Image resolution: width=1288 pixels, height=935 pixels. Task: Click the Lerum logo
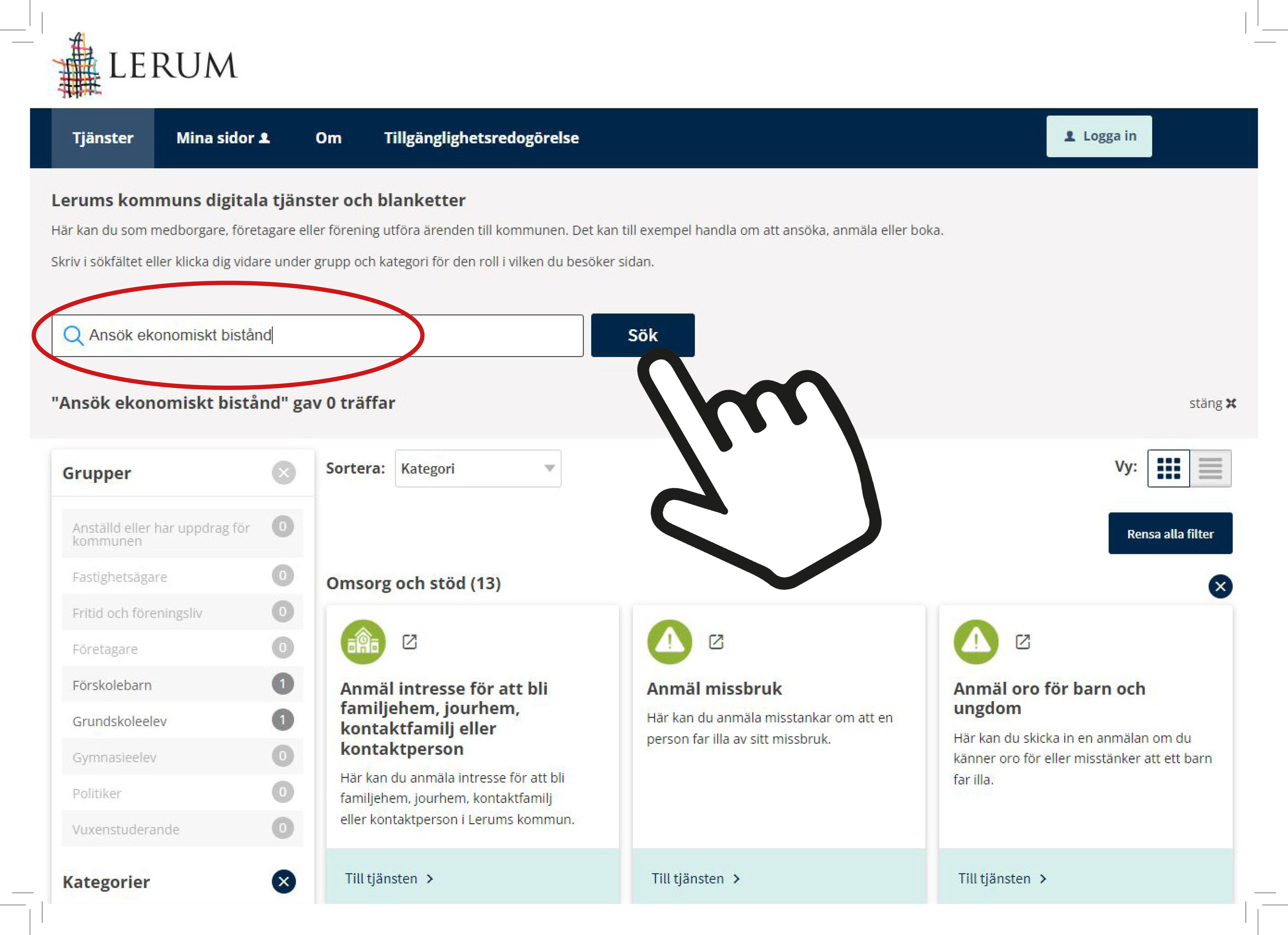coord(145,65)
